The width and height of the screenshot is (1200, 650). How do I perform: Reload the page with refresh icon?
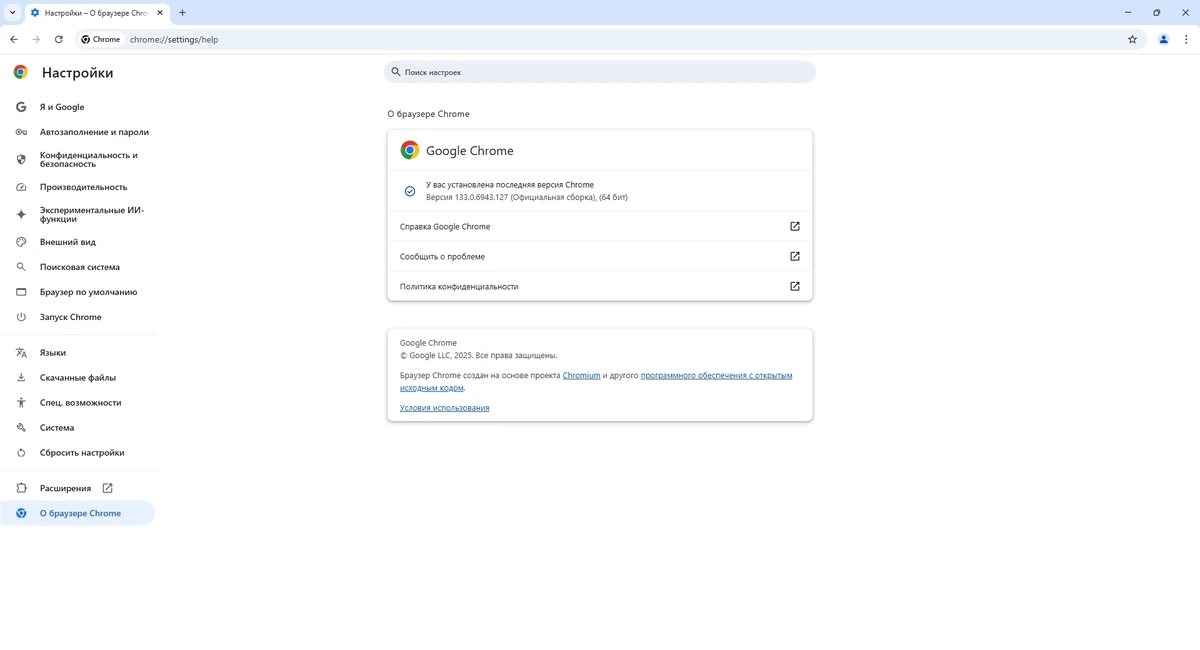point(59,40)
